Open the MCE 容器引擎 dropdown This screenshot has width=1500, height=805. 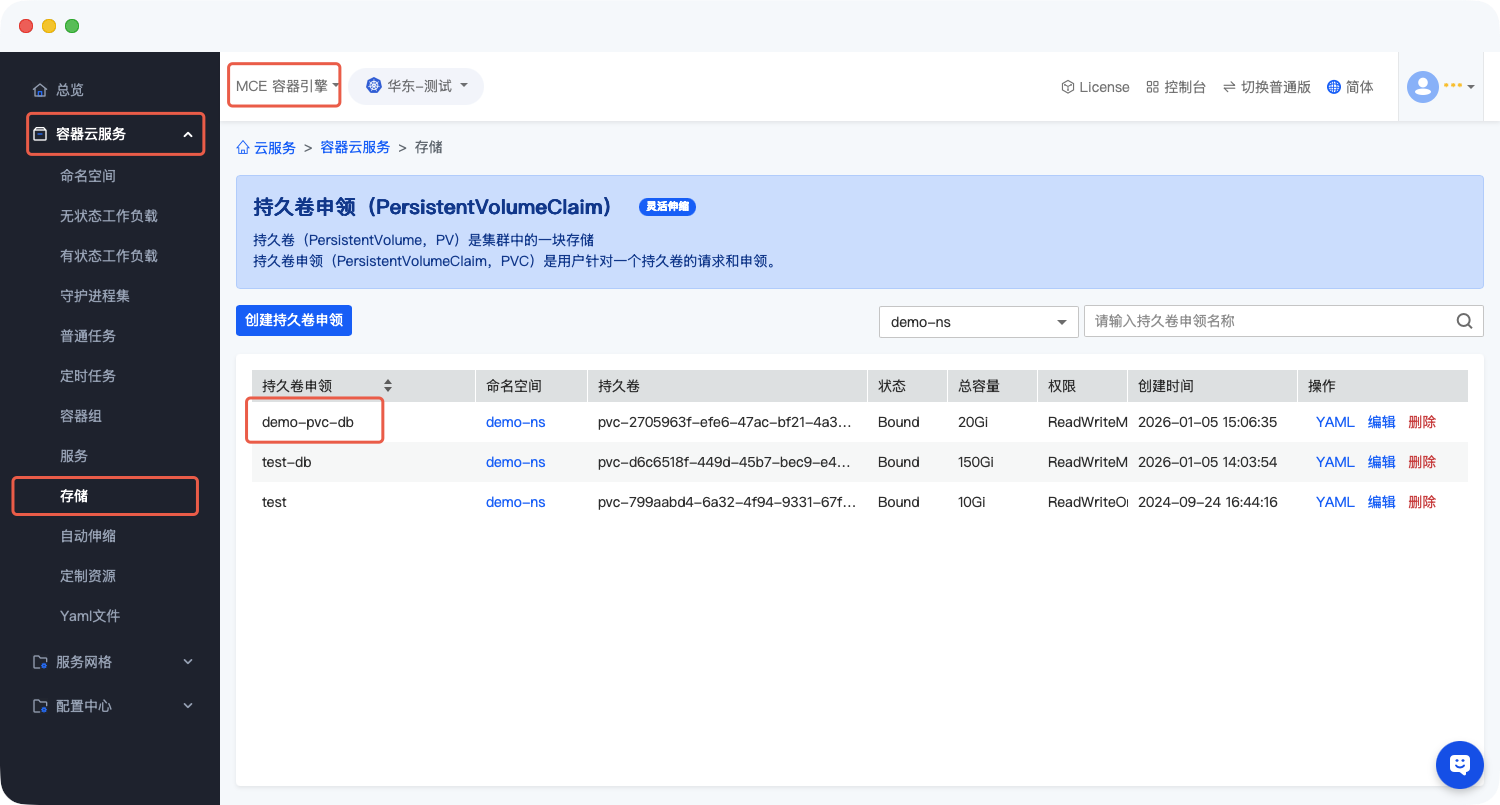tap(287, 86)
